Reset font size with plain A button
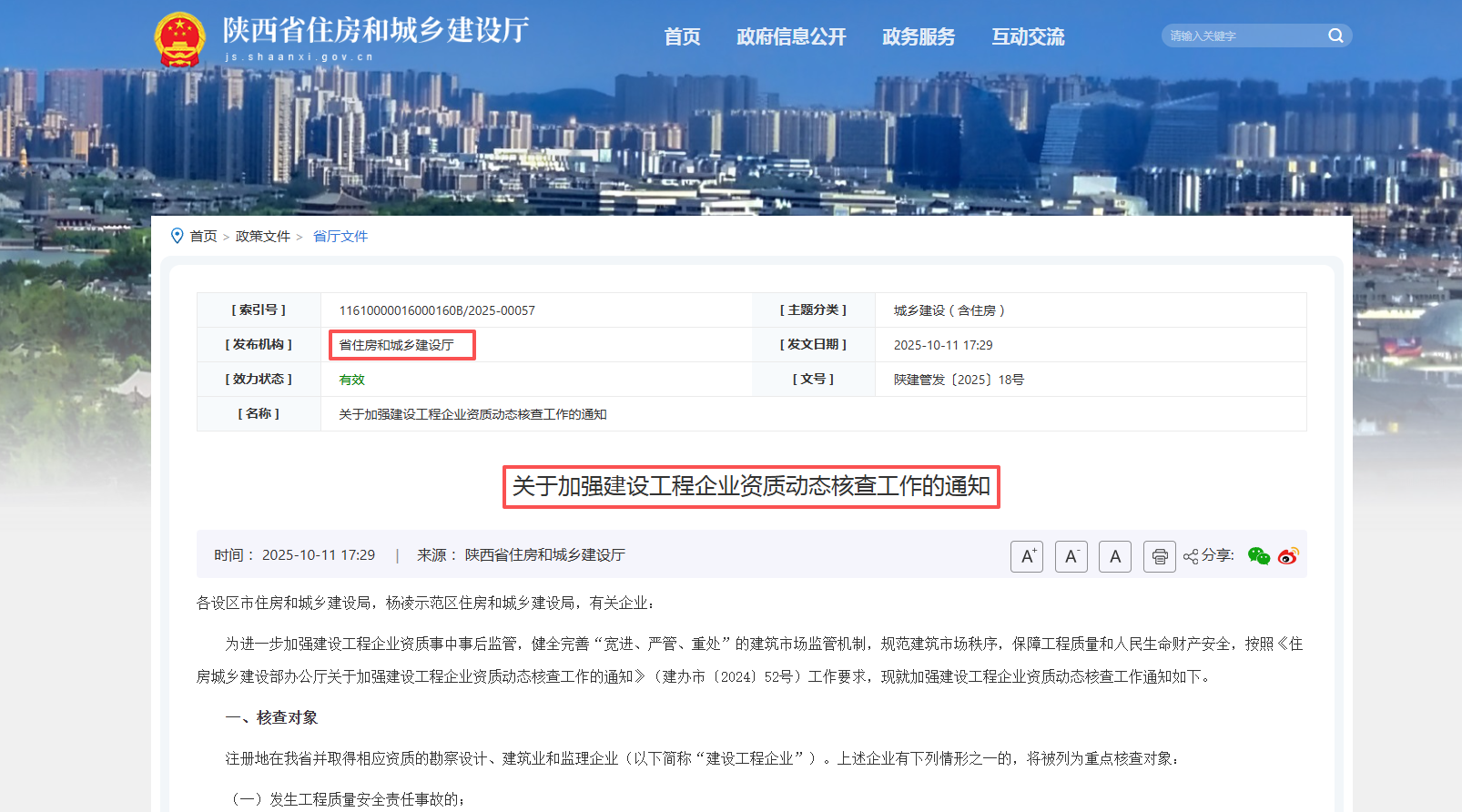 pos(1114,556)
